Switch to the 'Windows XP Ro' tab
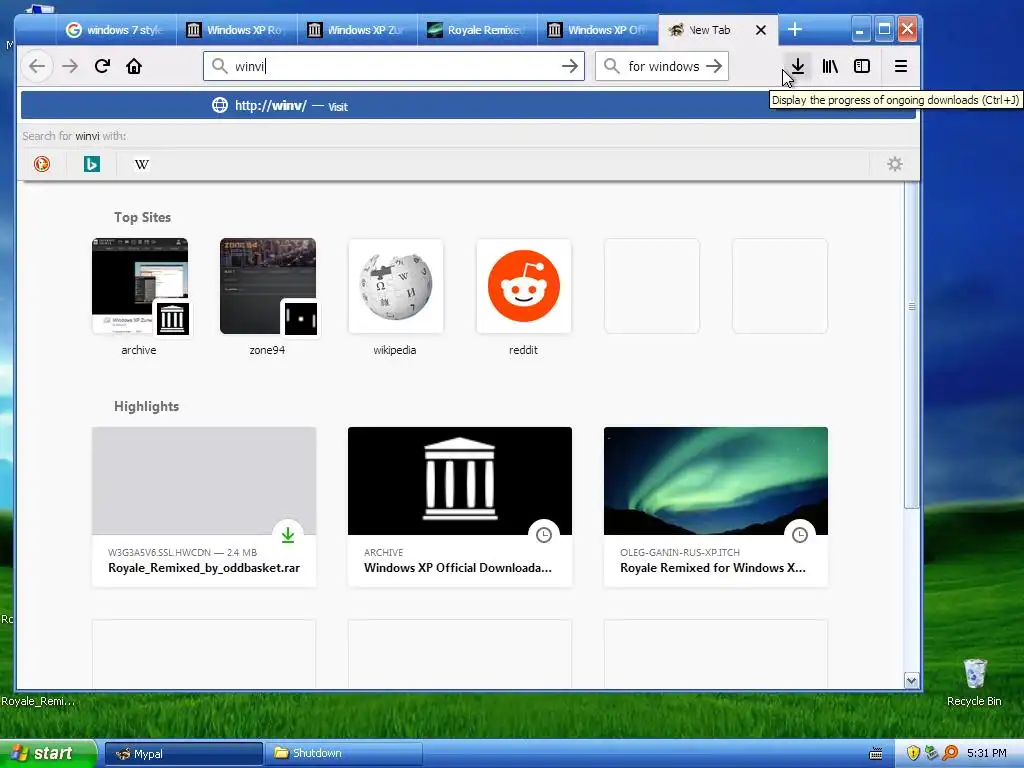Viewport: 1024px width, 768px height. pyautogui.click(x=236, y=30)
